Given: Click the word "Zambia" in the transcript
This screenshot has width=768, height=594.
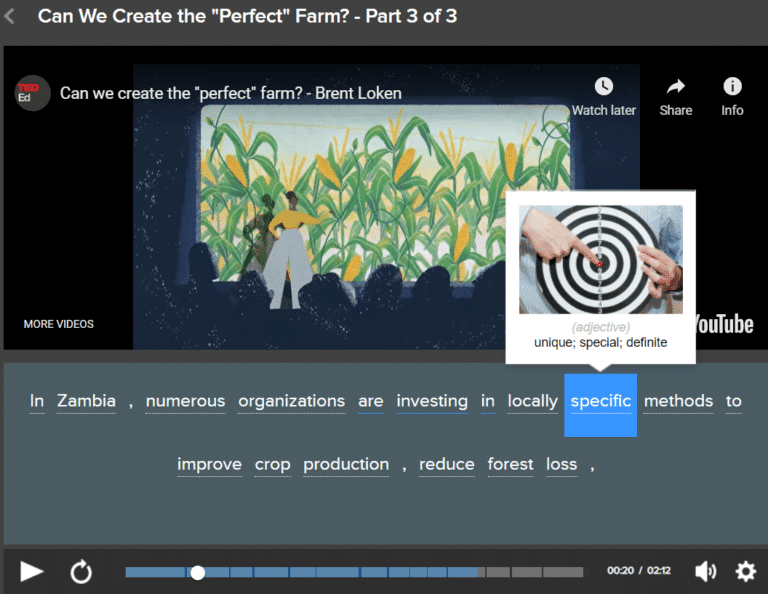Looking at the screenshot, I should (x=86, y=401).
